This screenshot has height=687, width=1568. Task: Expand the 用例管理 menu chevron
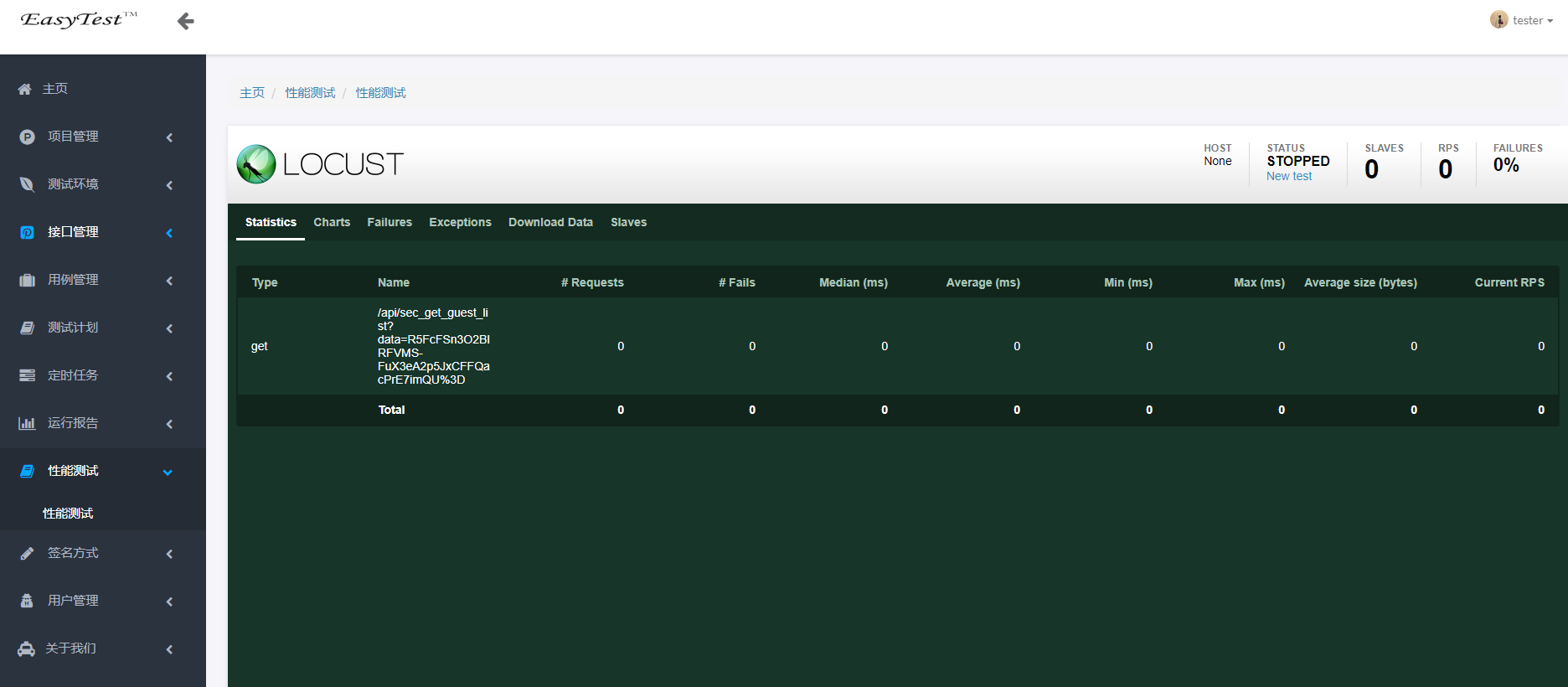(169, 281)
